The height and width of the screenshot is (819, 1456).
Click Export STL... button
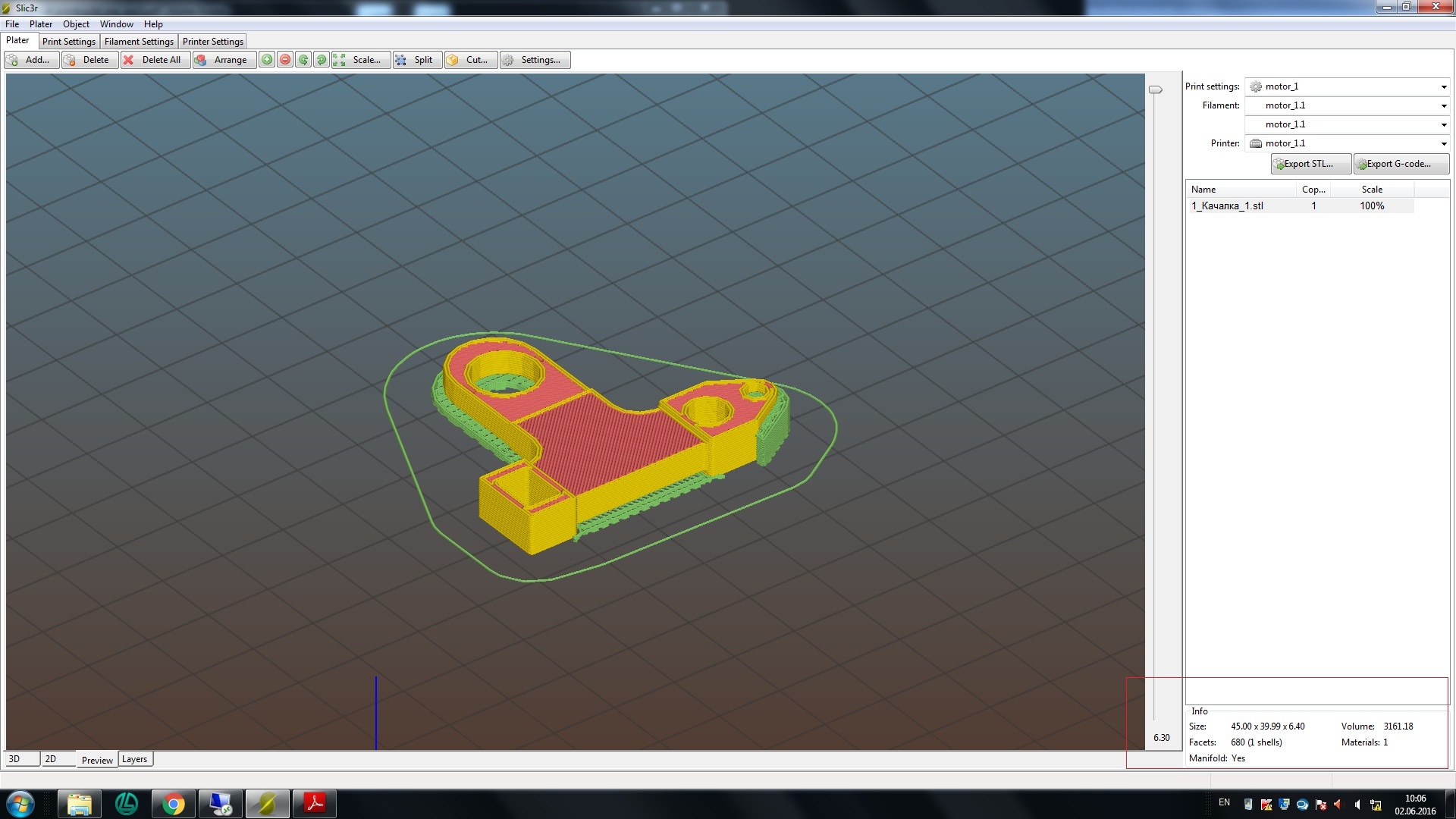click(x=1310, y=164)
